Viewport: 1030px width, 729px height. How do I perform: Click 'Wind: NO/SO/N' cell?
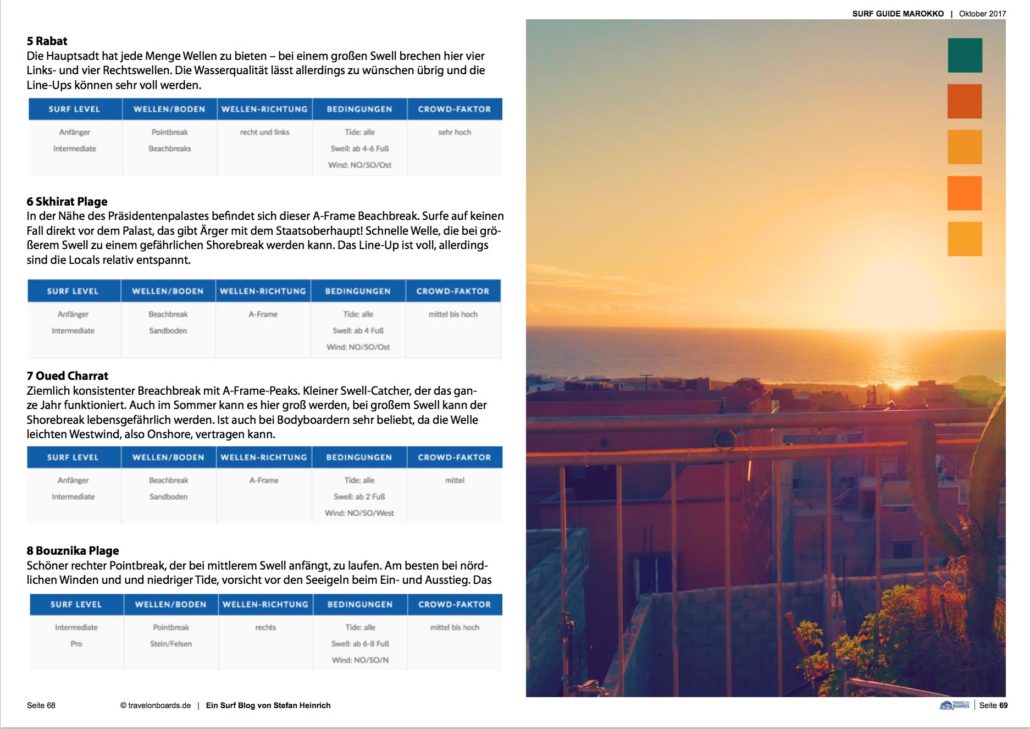[360, 660]
